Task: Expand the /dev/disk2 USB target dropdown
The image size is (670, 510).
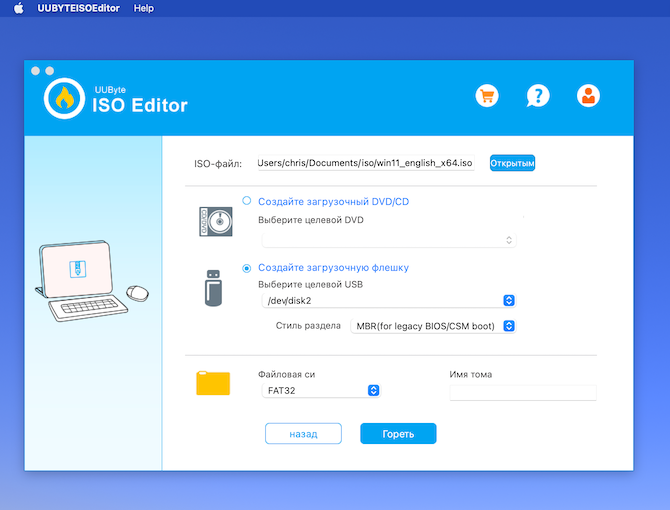Action: [389, 300]
